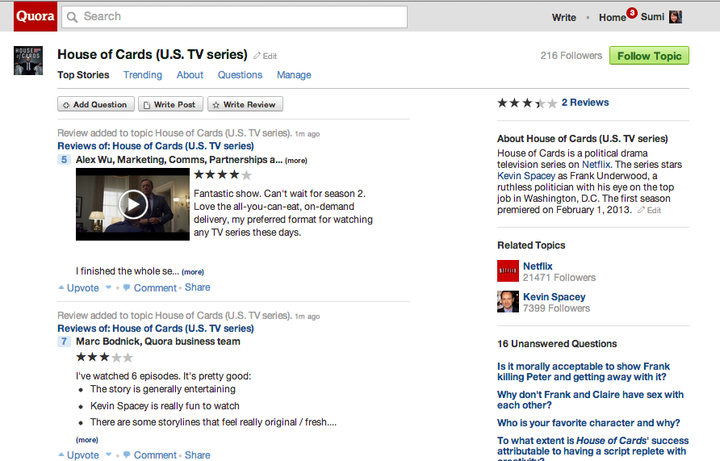The width and height of the screenshot is (720, 461).
Task: Open Kevin Spacey link in About text
Action: click(x=526, y=176)
